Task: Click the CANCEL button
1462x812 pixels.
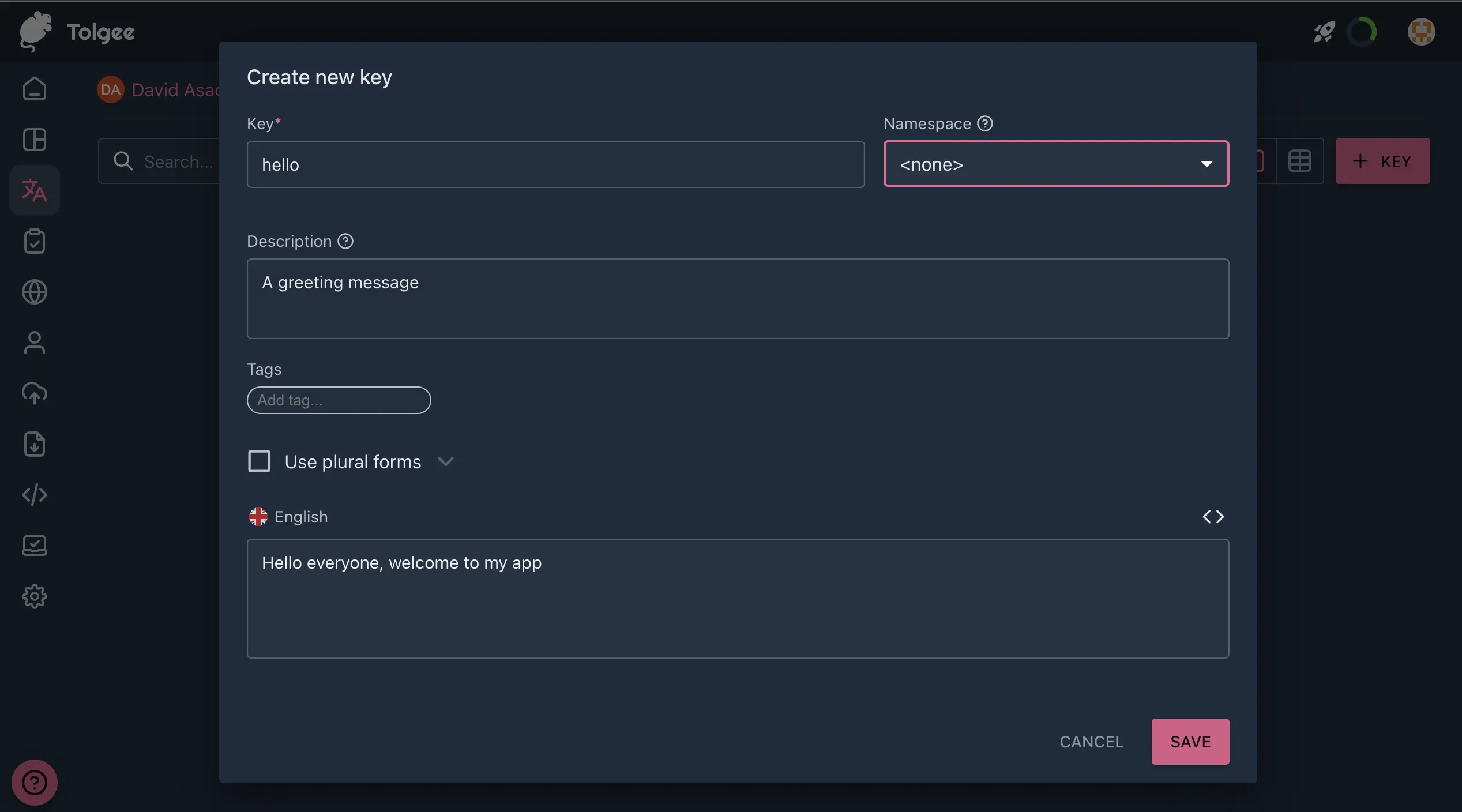Action: pyautogui.click(x=1091, y=742)
